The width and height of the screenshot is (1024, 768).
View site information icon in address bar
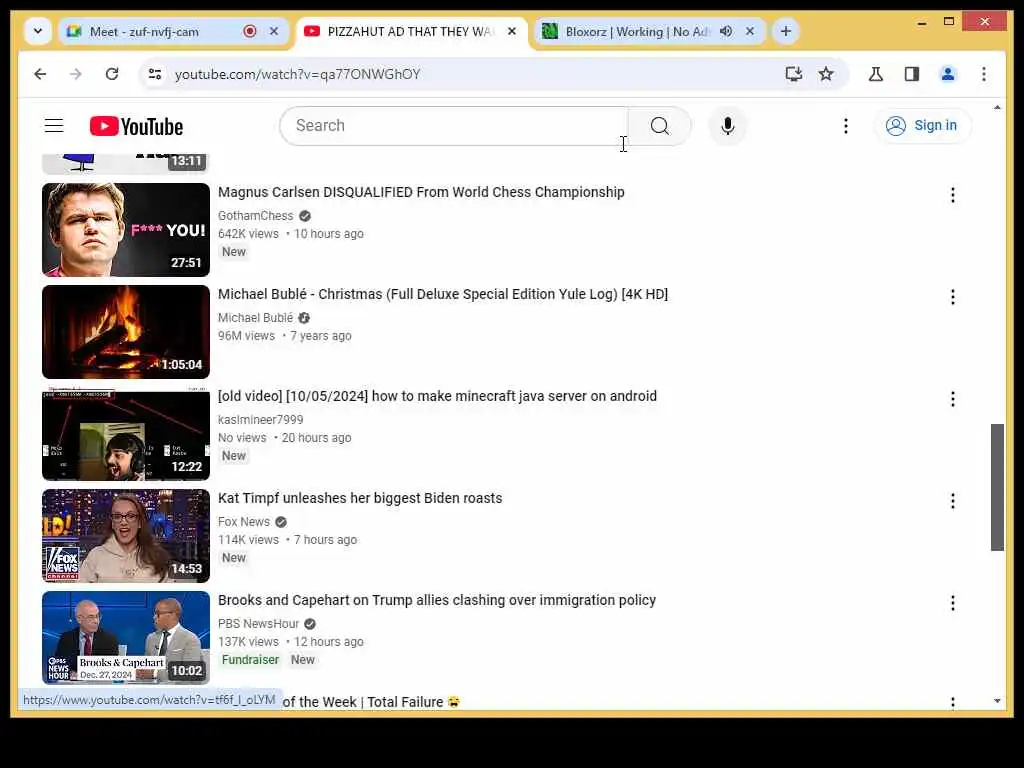(x=155, y=74)
